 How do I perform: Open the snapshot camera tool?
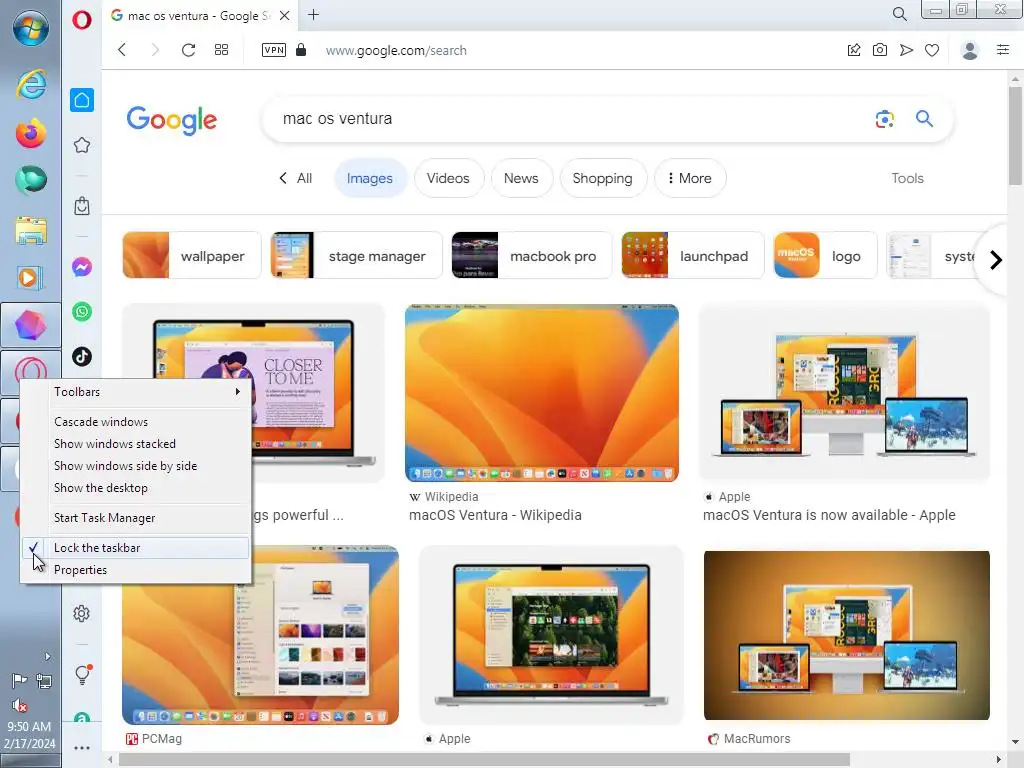[880, 50]
